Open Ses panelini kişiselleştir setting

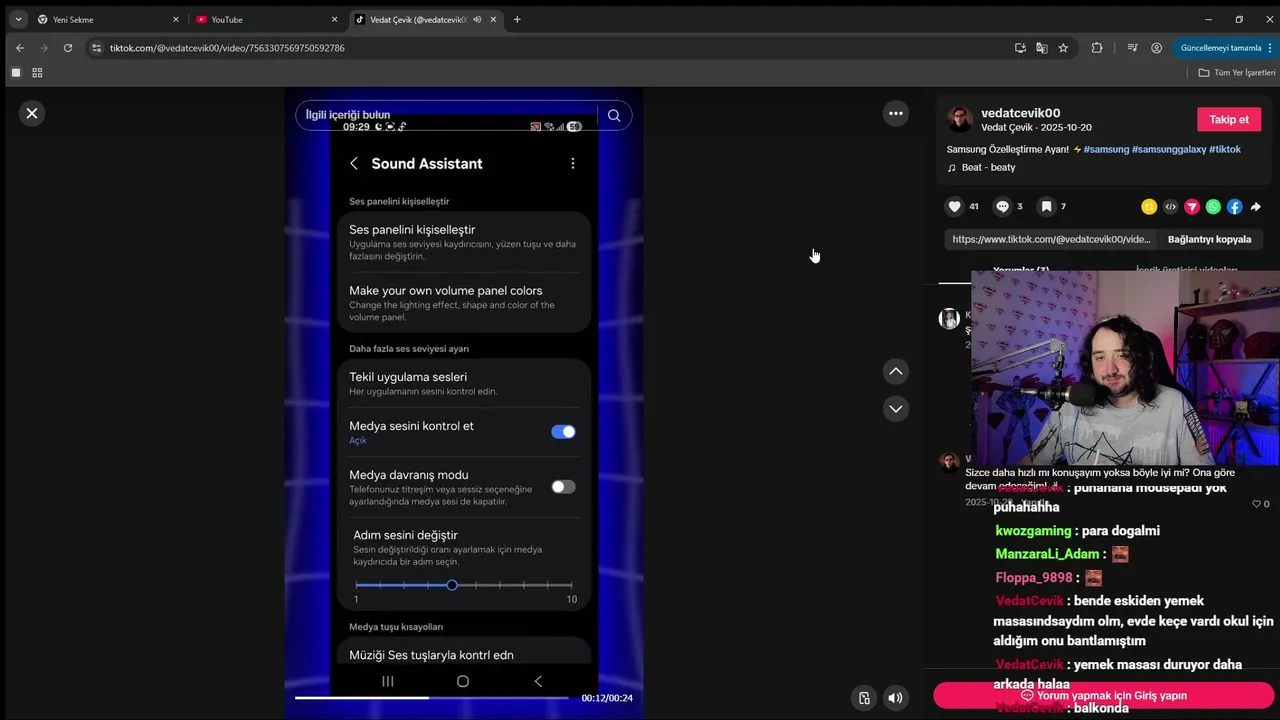click(464, 242)
